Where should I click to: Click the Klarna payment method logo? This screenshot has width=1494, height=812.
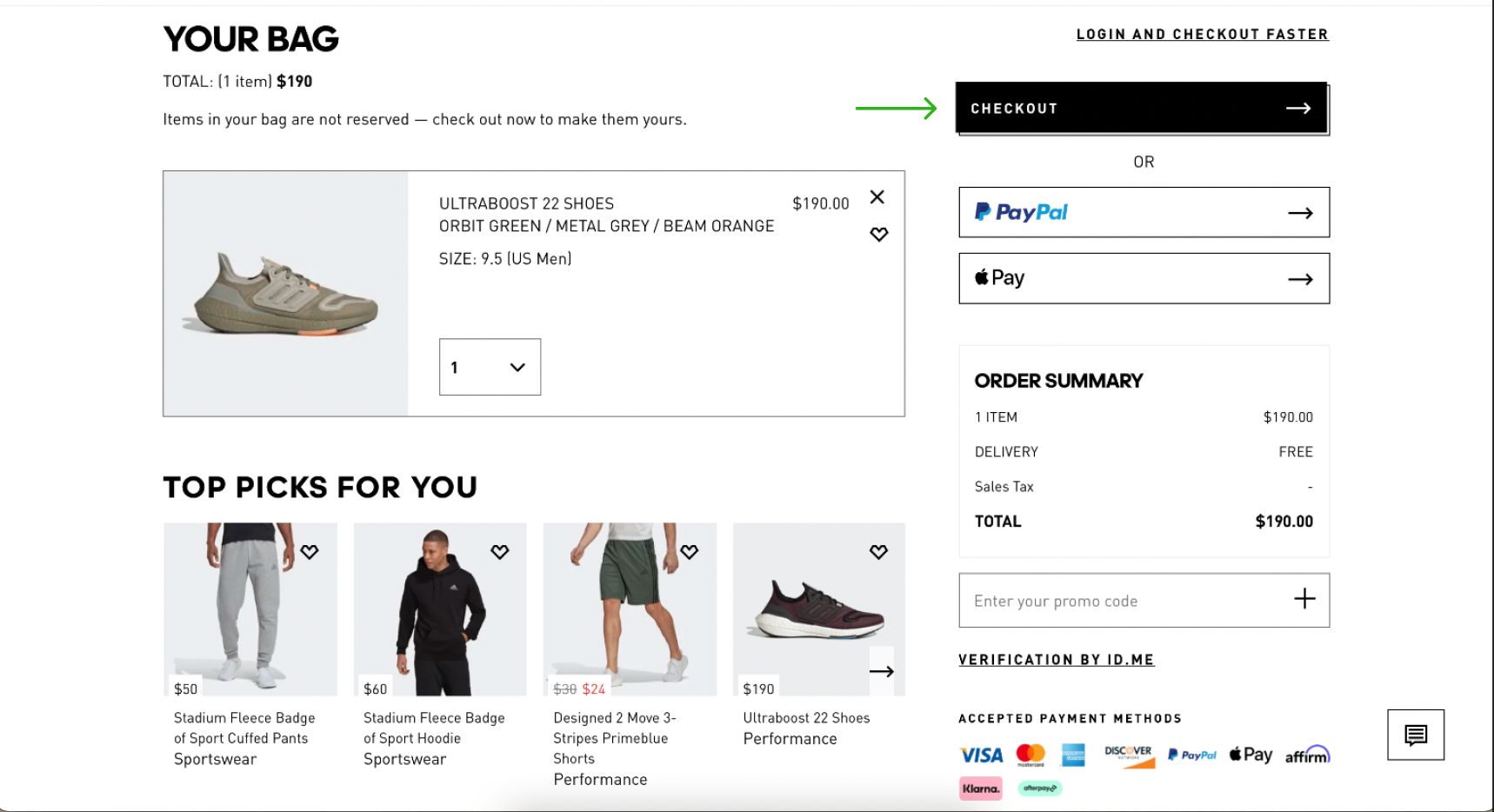[x=980, y=789]
